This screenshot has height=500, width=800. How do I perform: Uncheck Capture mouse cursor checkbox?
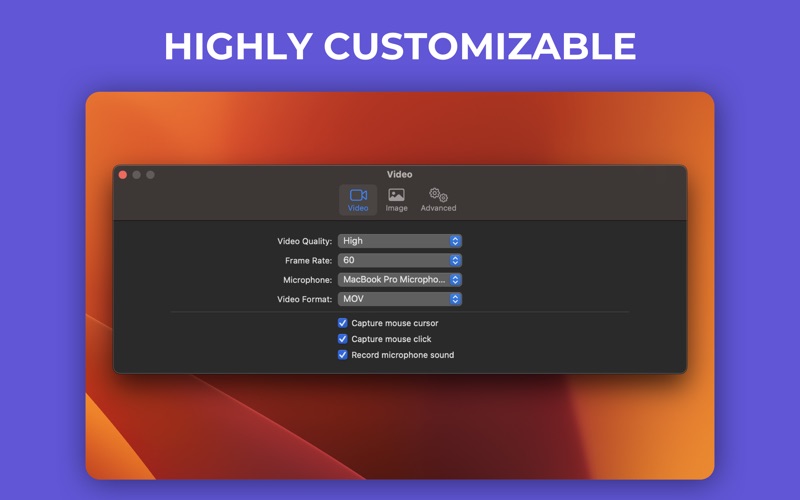point(342,323)
